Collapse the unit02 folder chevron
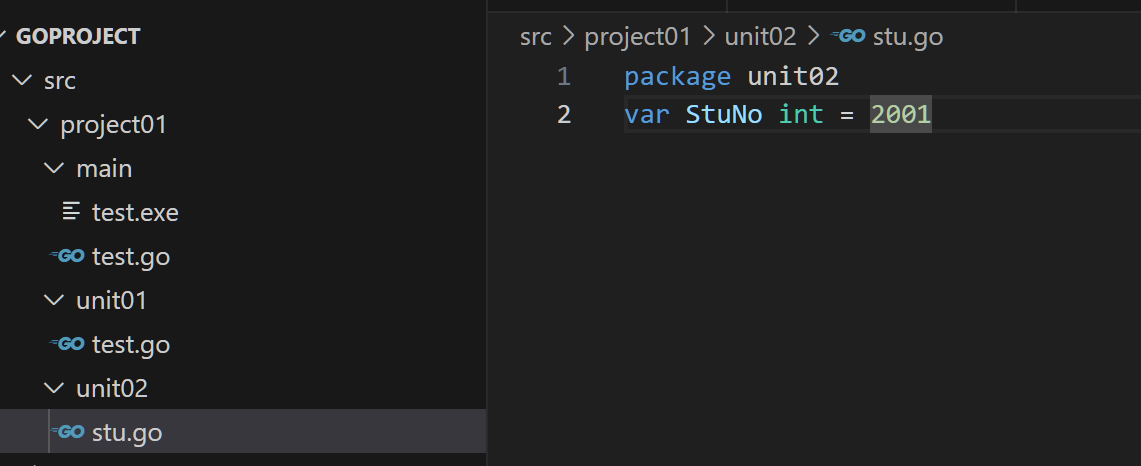This screenshot has width=1141, height=466. pos(54,389)
